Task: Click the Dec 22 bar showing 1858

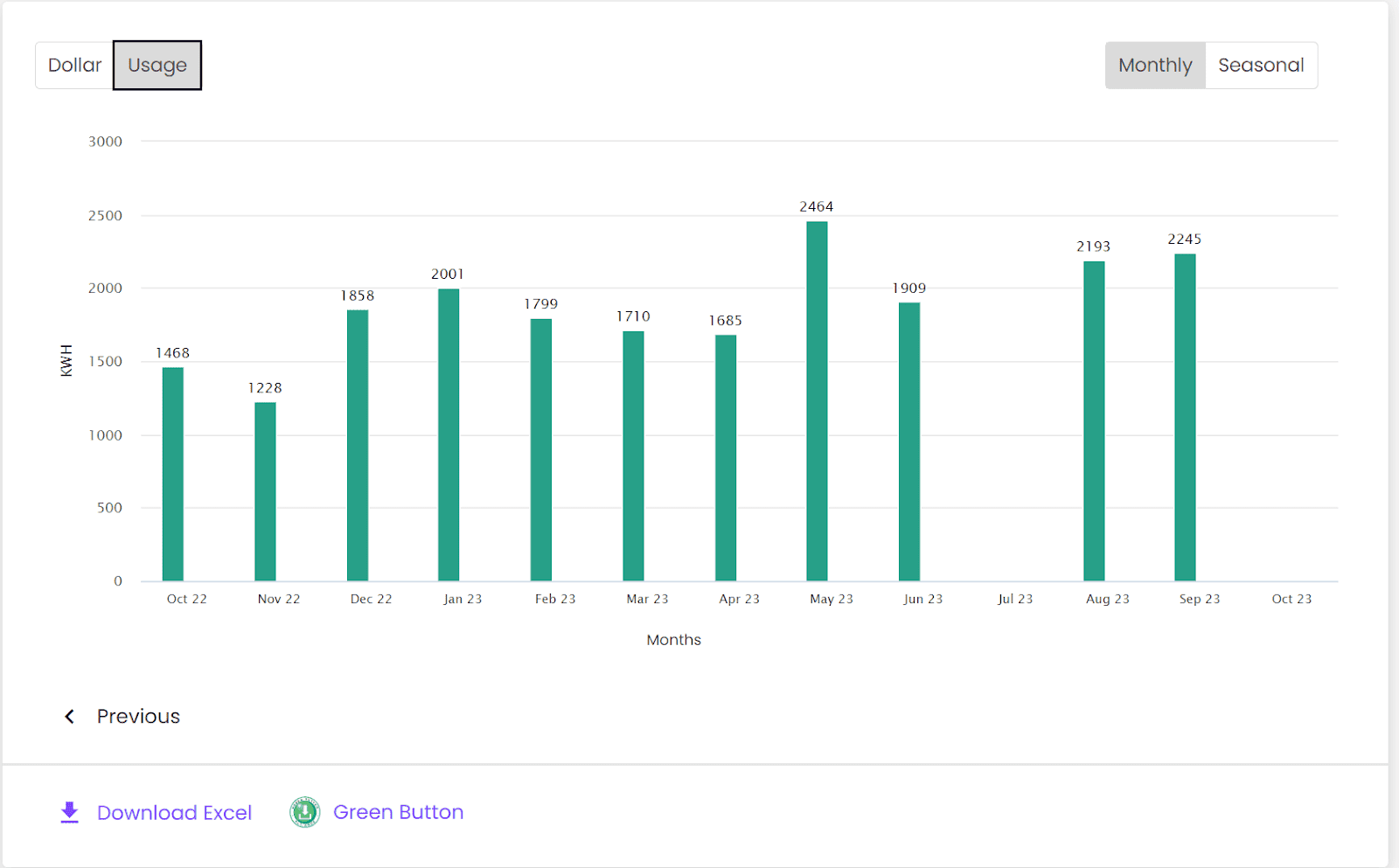Action: point(358,446)
